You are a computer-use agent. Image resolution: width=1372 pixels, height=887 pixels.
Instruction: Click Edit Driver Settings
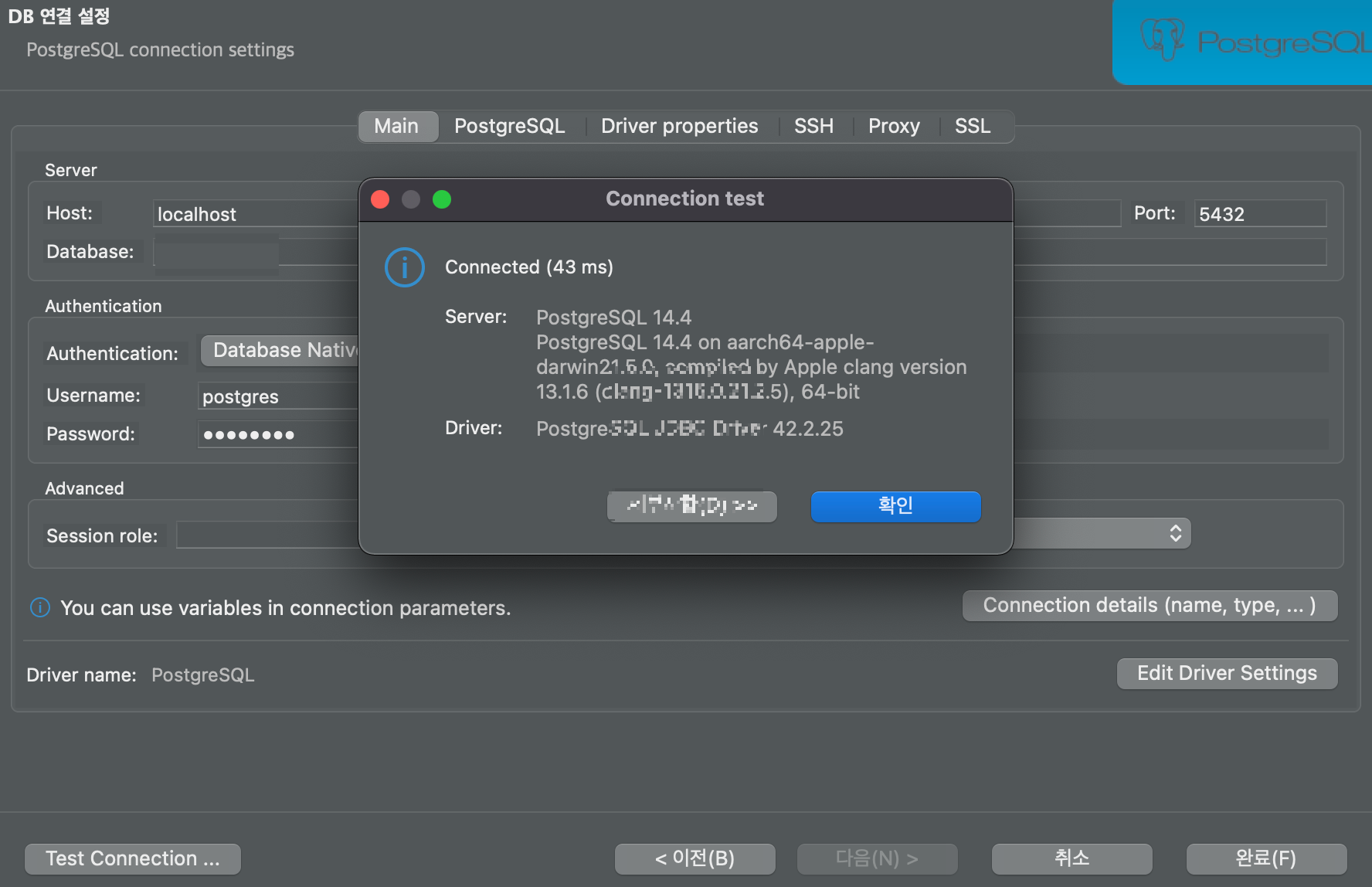[x=1227, y=674]
